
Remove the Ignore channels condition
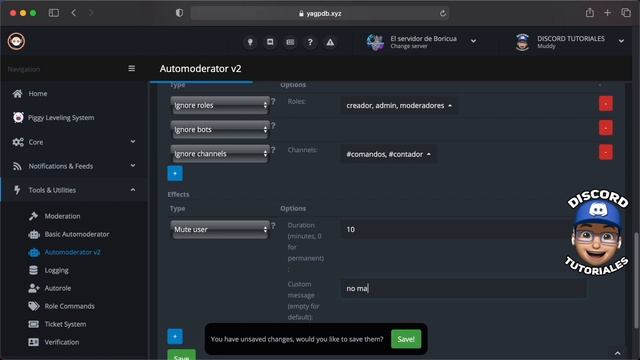click(x=606, y=152)
